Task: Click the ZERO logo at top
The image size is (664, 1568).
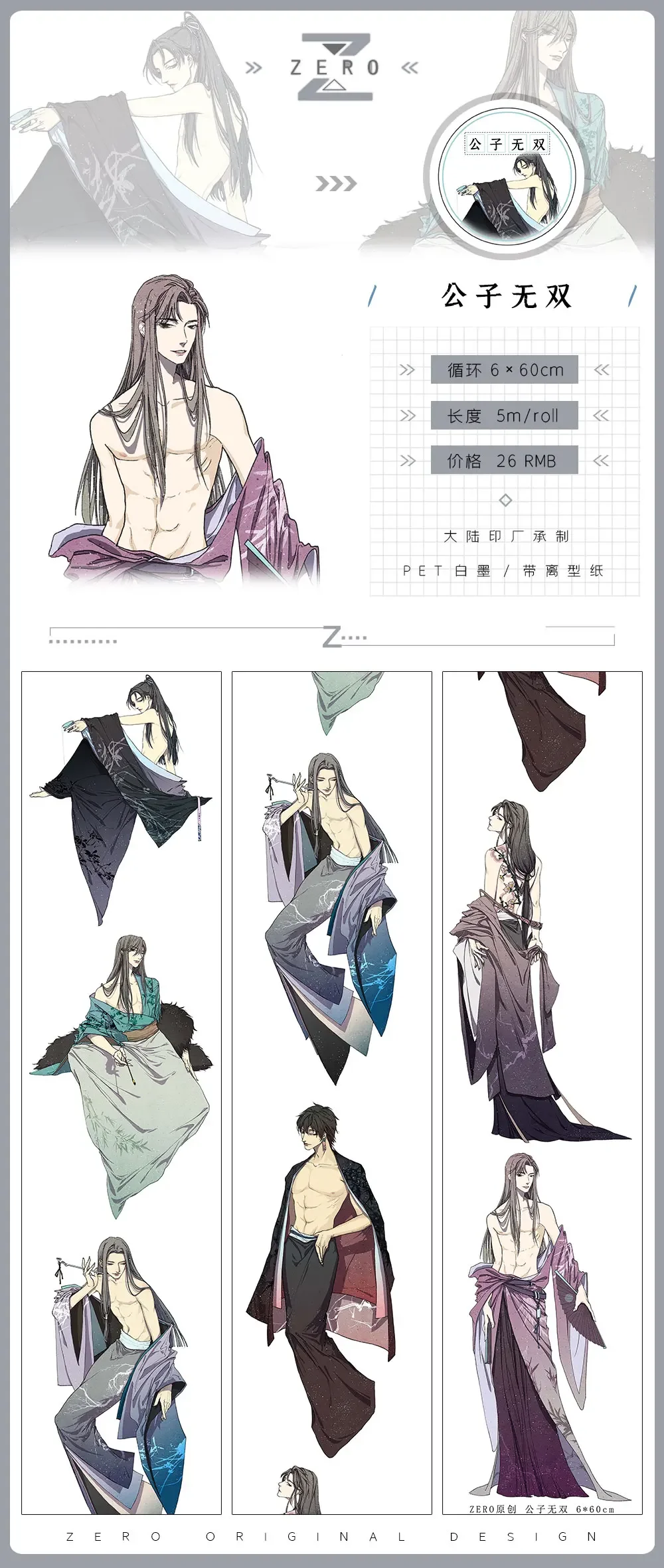Action: click(x=335, y=67)
